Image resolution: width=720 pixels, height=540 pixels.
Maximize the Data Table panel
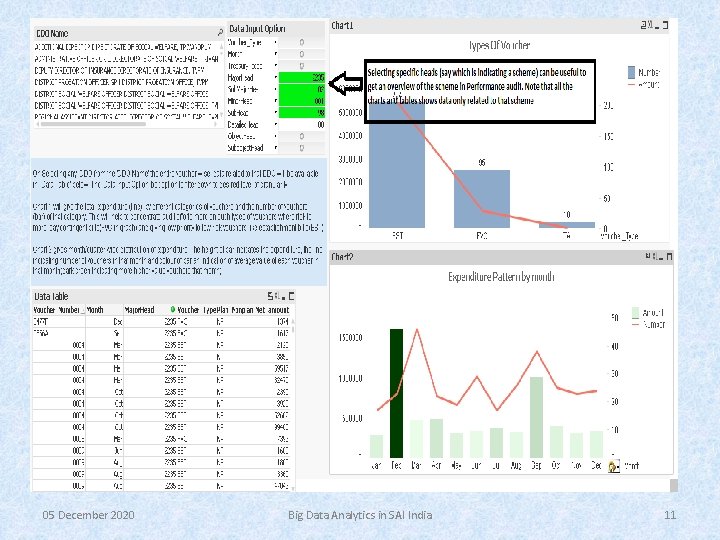pyautogui.click(x=291, y=296)
